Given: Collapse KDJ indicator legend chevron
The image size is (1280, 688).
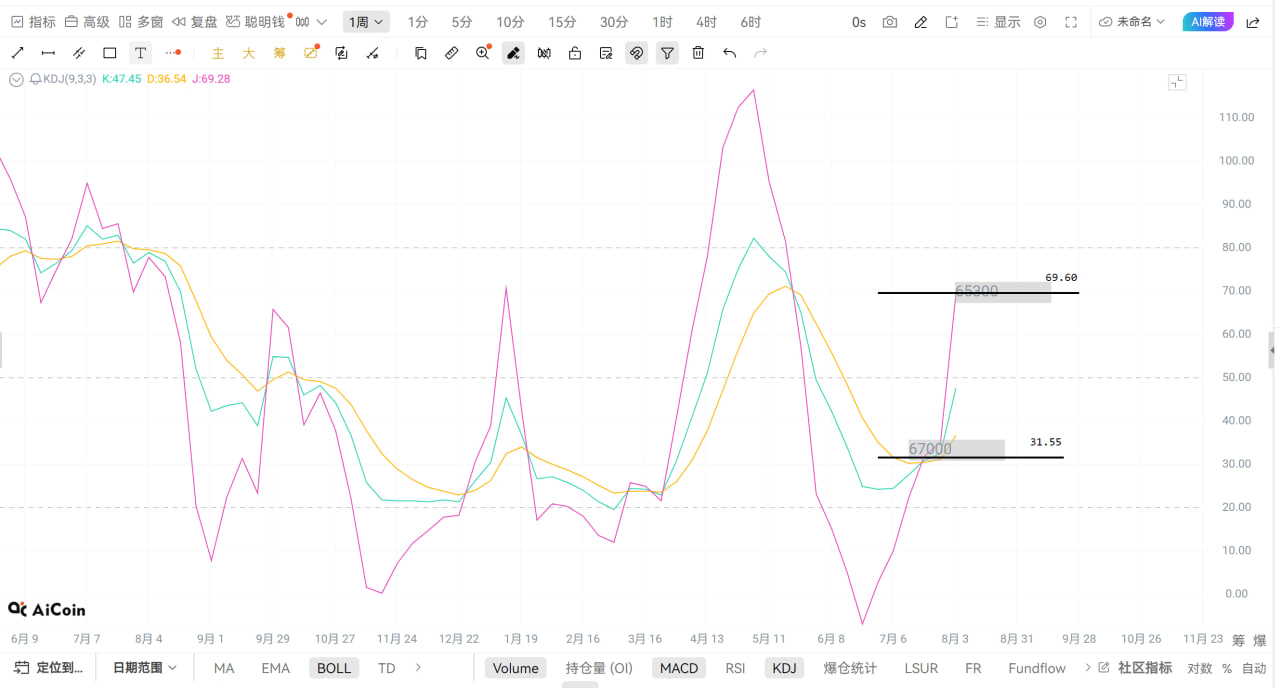Looking at the screenshot, I should tap(16, 79).
